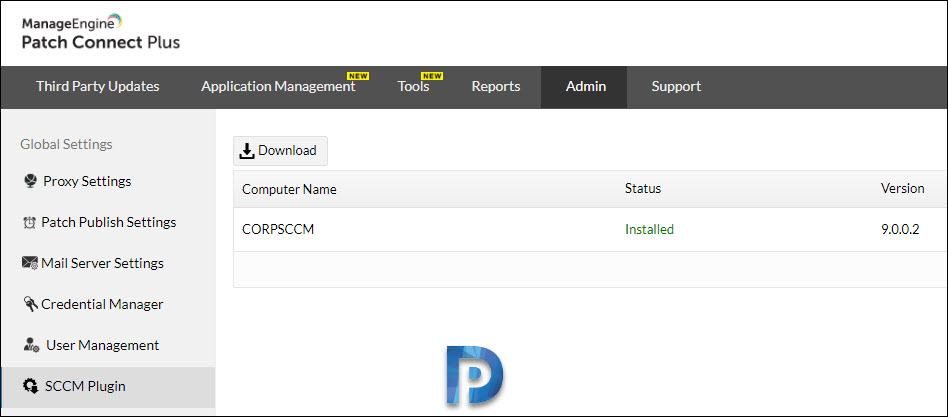Open Patch Publish Settings in the sidebar
This screenshot has height=417, width=948.
108,222
